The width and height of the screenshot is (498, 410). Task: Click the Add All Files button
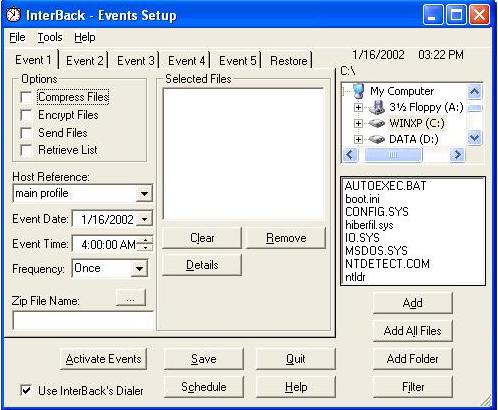coord(413,331)
